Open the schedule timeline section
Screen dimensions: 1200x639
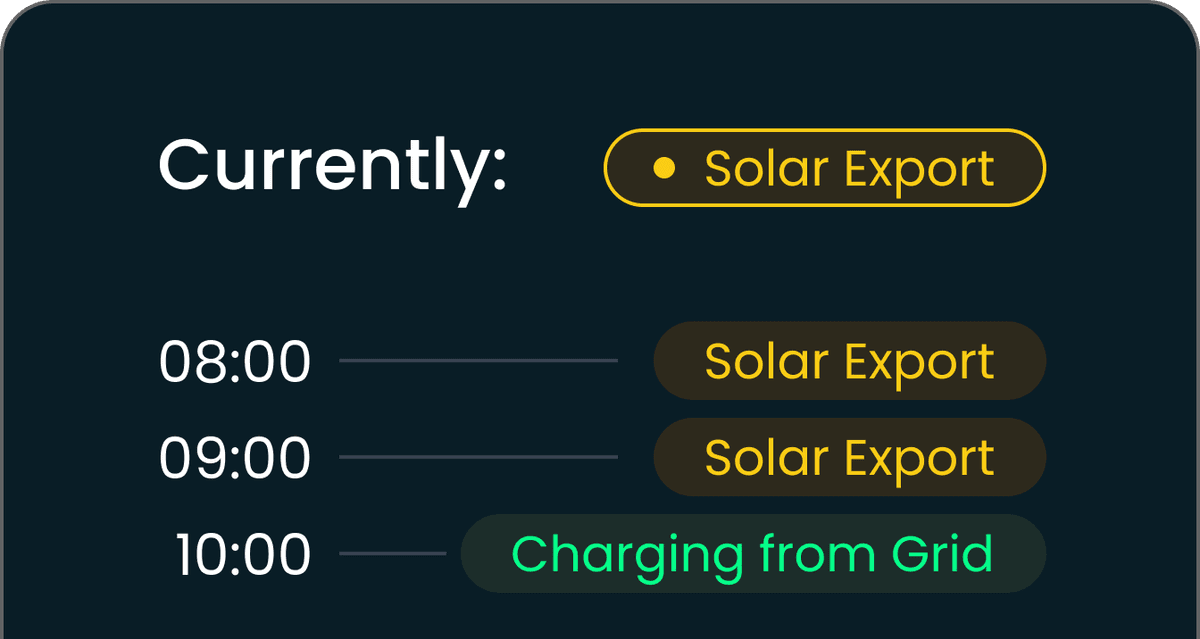tap(600, 457)
